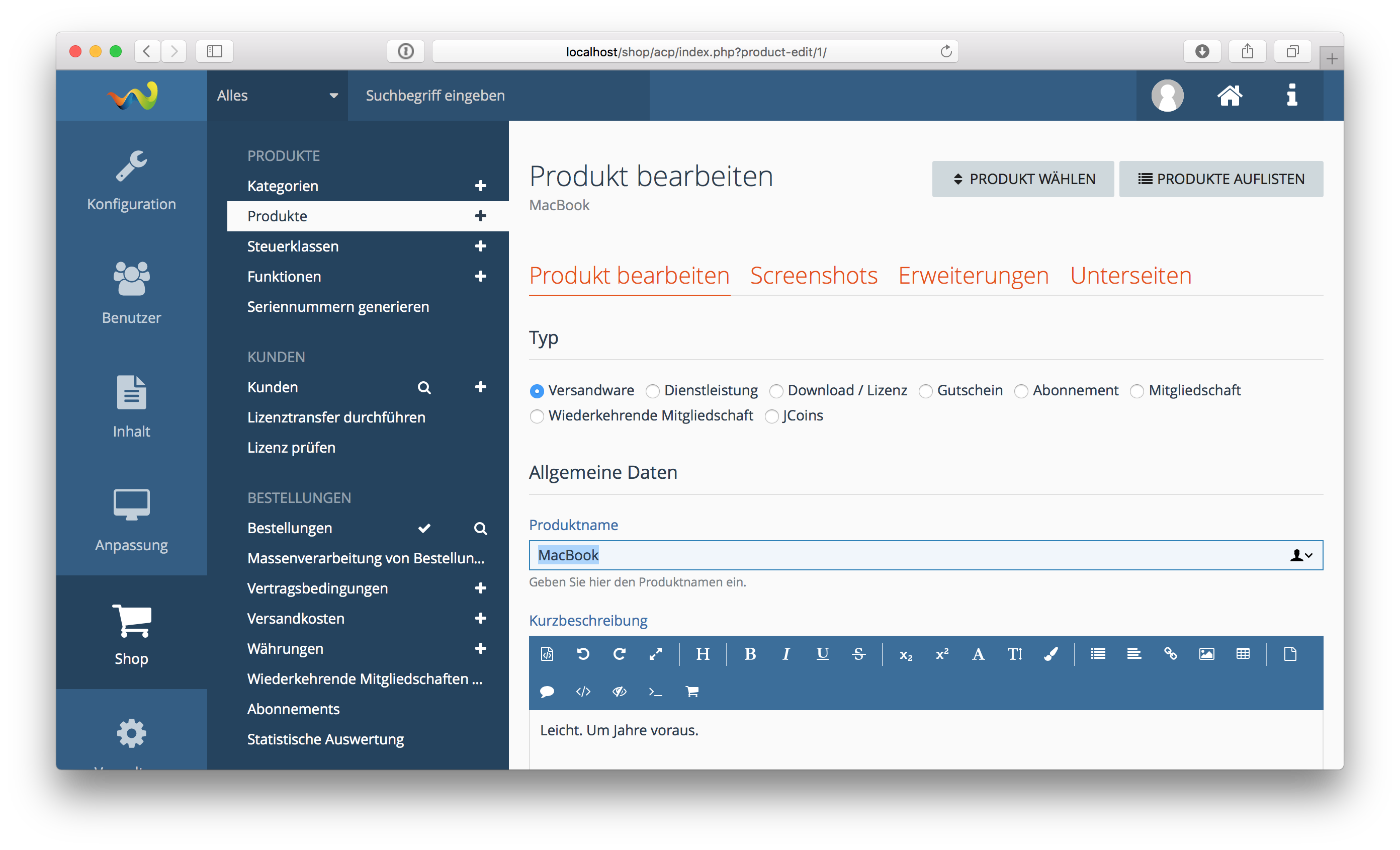Open the Erweiterungen tab
This screenshot has width=1400, height=850.
(x=973, y=276)
